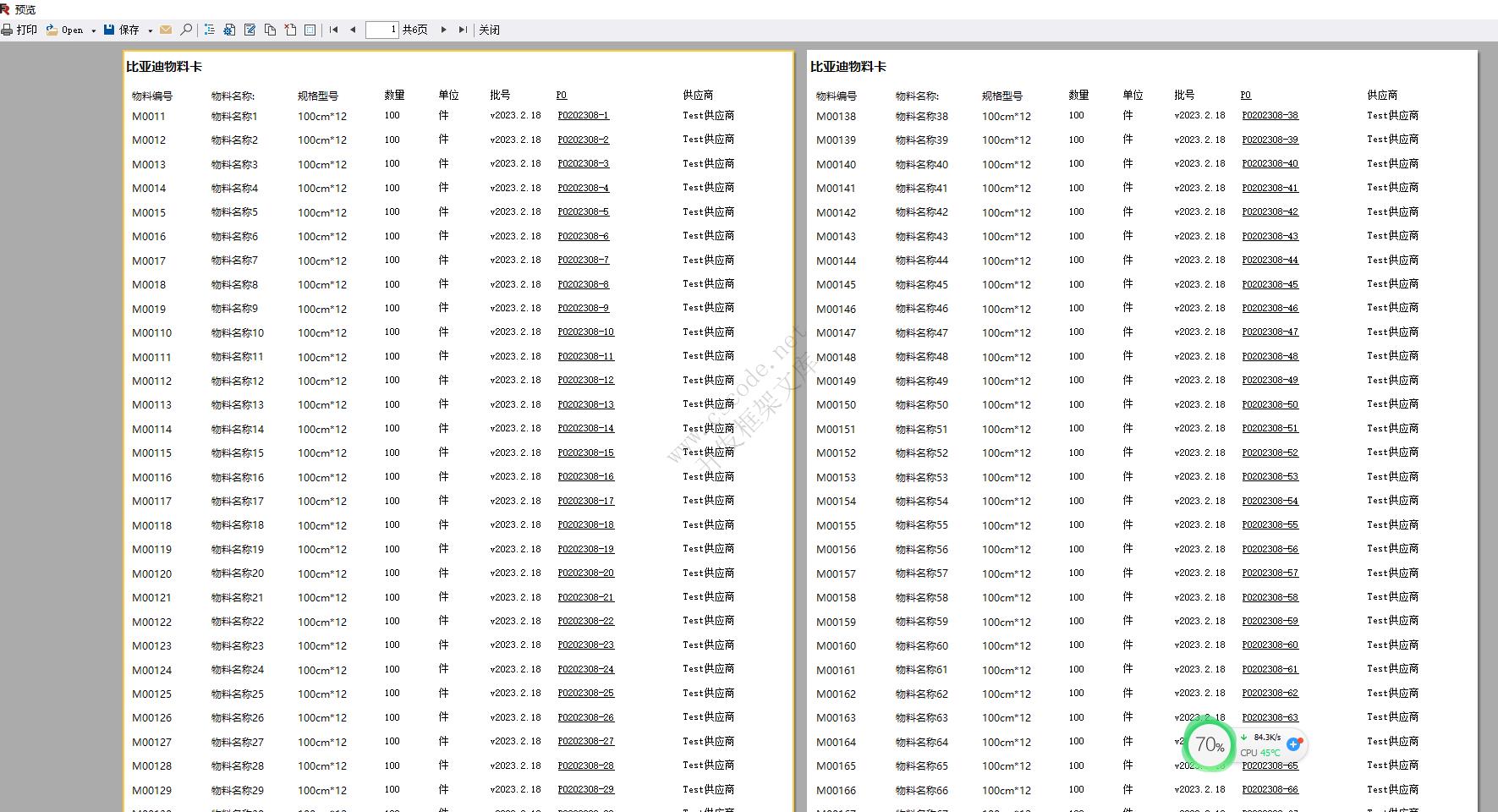Jump to the last page
The height and width of the screenshot is (812, 1498).
463,30
